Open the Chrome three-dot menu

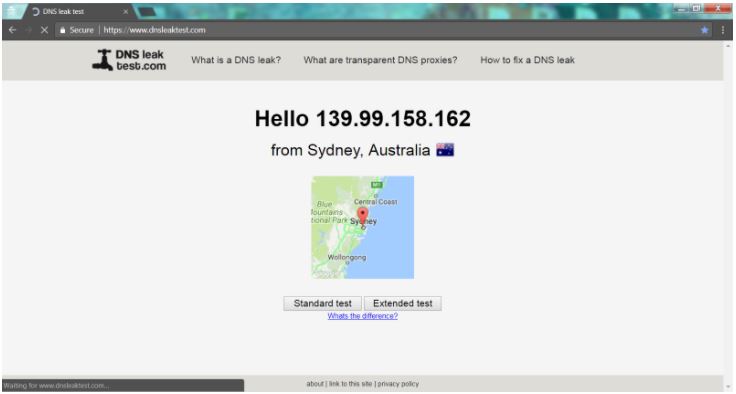coord(723,30)
